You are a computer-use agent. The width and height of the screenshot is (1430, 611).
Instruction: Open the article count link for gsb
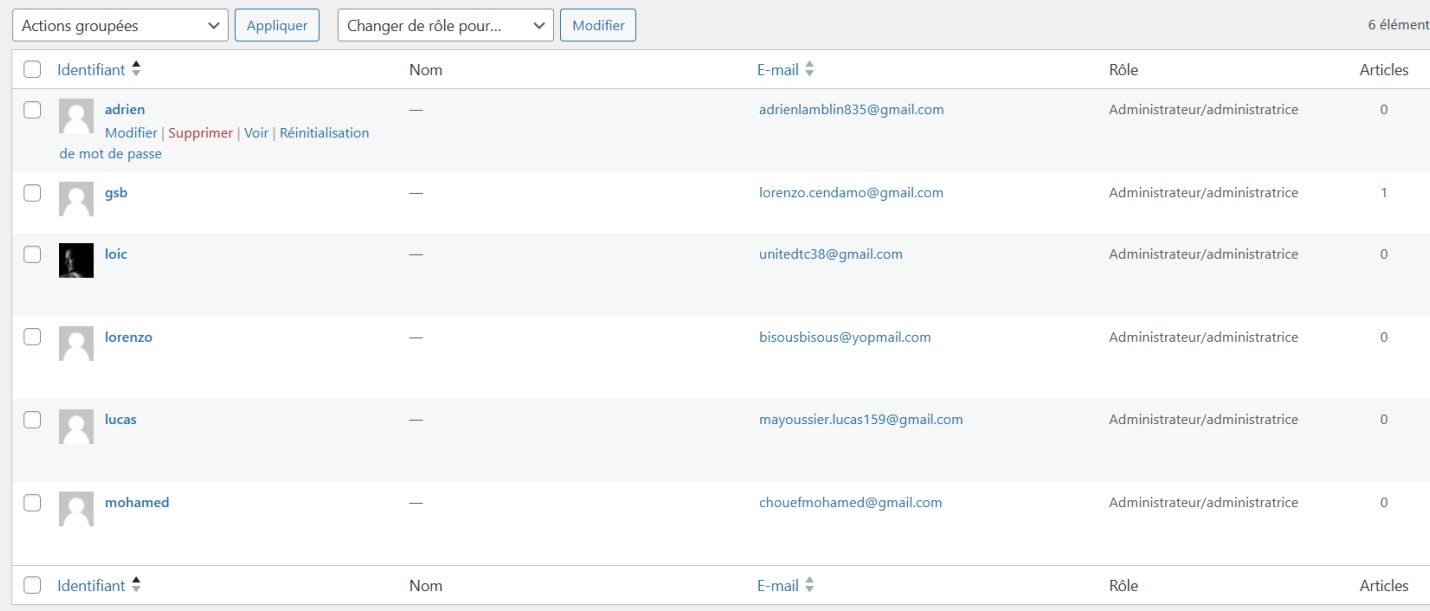1384,192
